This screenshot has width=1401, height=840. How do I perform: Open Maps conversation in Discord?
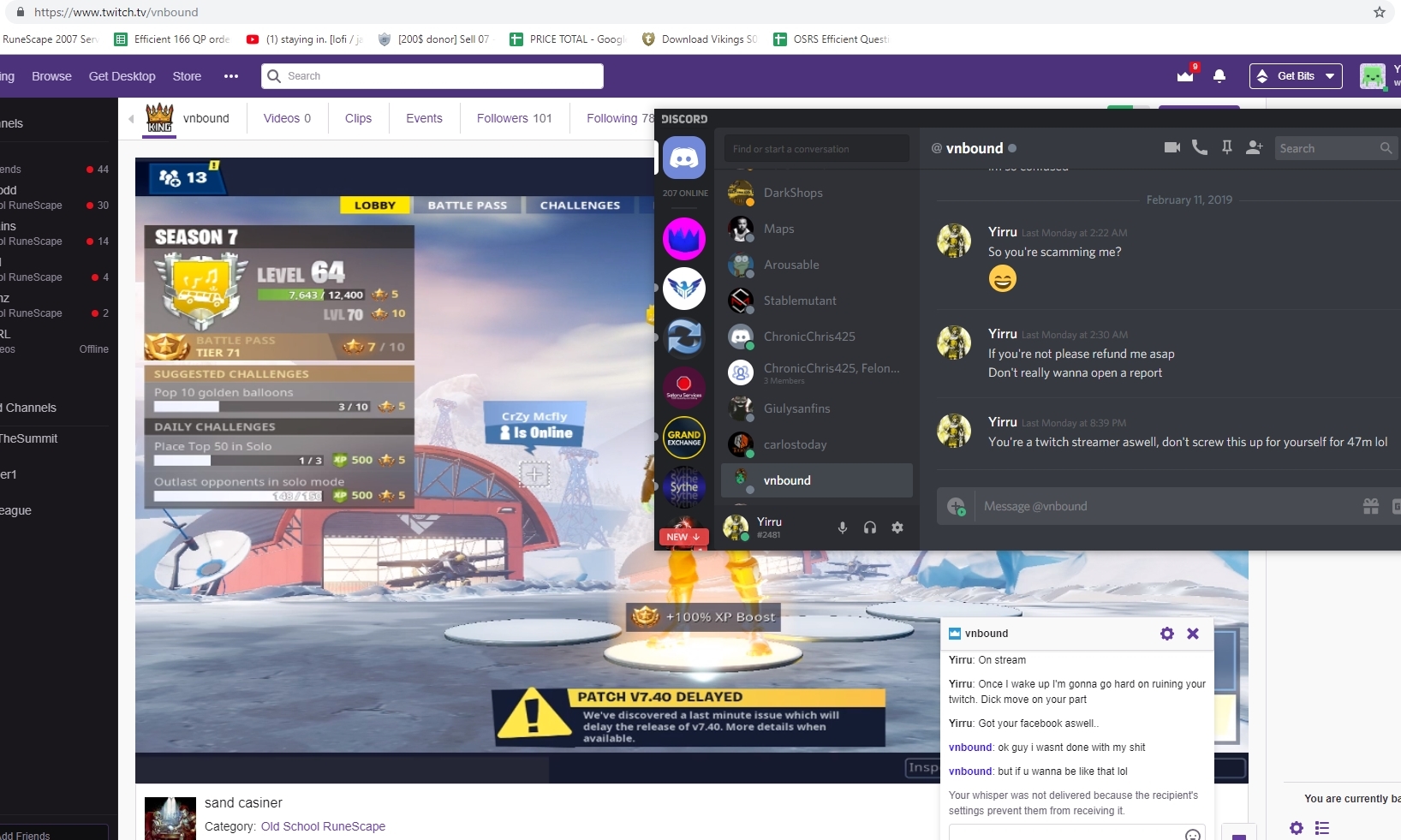[817, 229]
